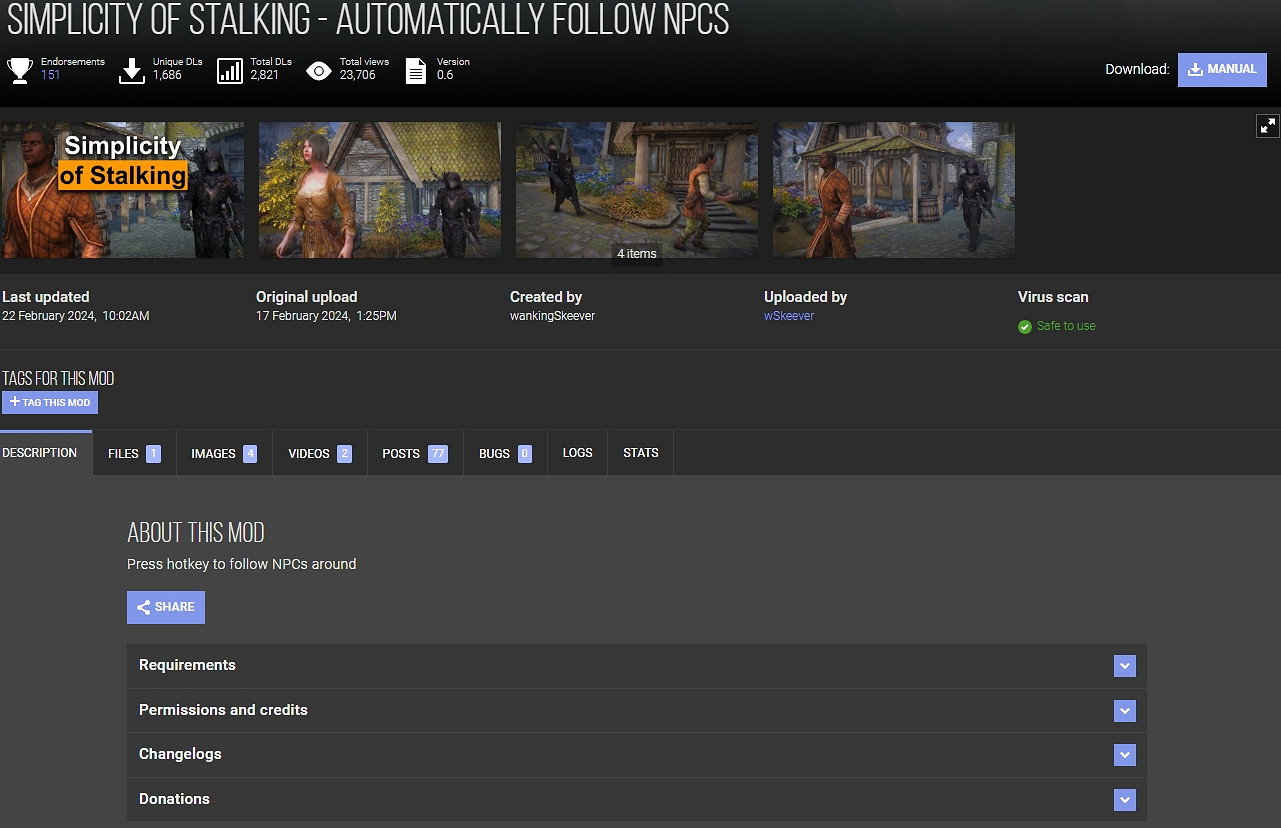Click the endorsements trophy icon
This screenshot has height=828, width=1281.
coord(20,70)
